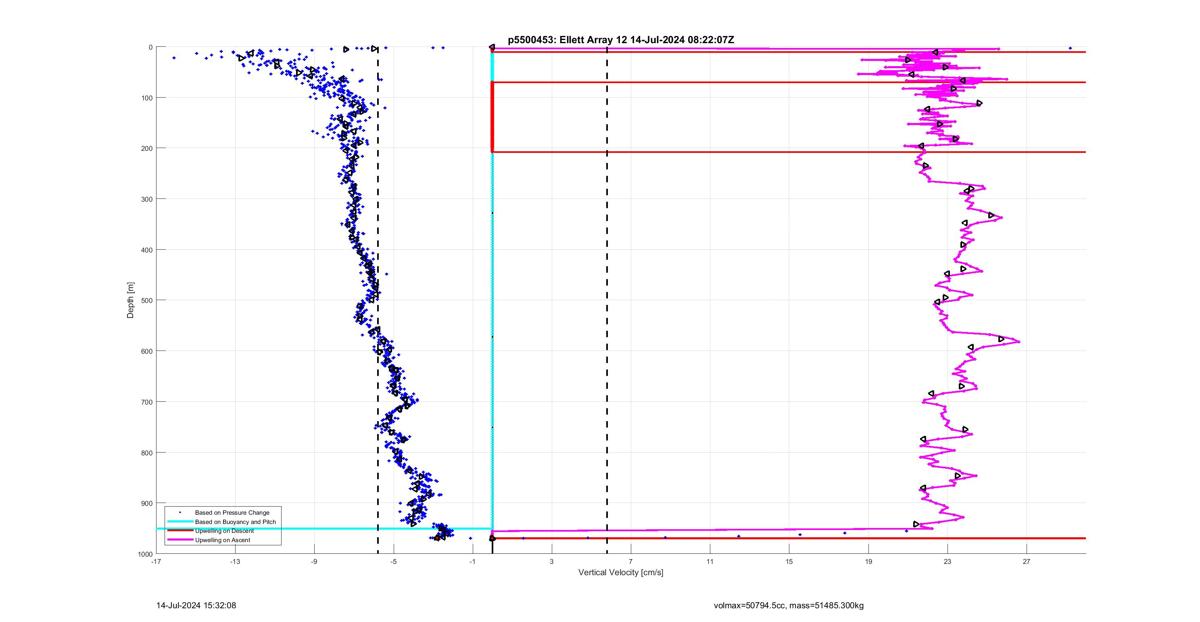Click the x-axis tick label '7'
This screenshot has height=622, width=1200.
pyautogui.click(x=631, y=561)
